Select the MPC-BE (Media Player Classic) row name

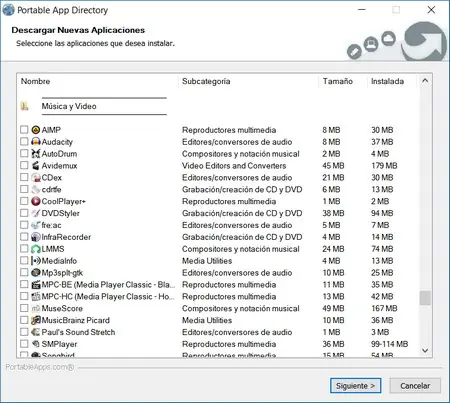pos(108,285)
